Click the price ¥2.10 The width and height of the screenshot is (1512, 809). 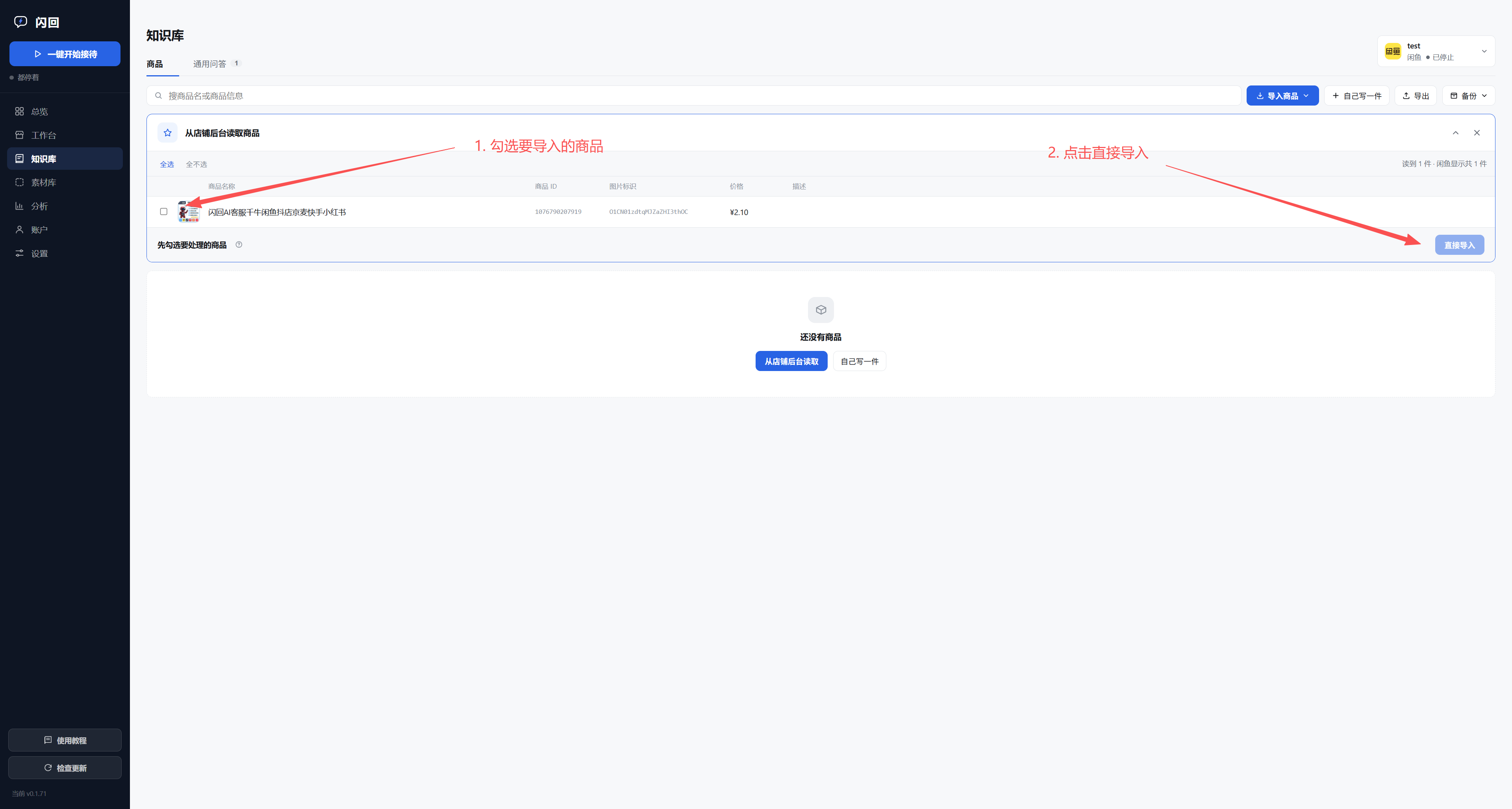[738, 213]
